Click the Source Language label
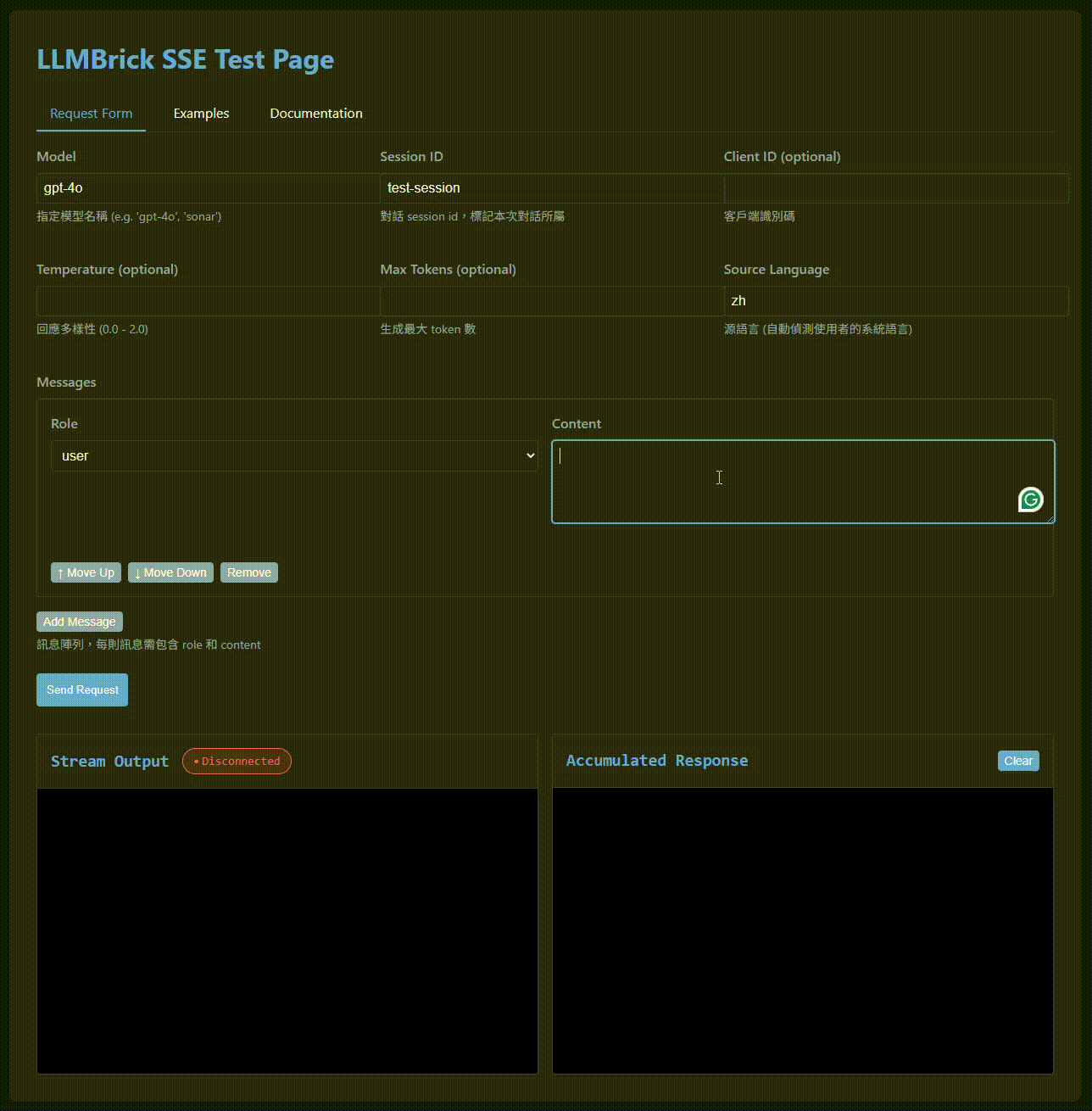Screen dimensions: 1092x1111 coord(777,270)
